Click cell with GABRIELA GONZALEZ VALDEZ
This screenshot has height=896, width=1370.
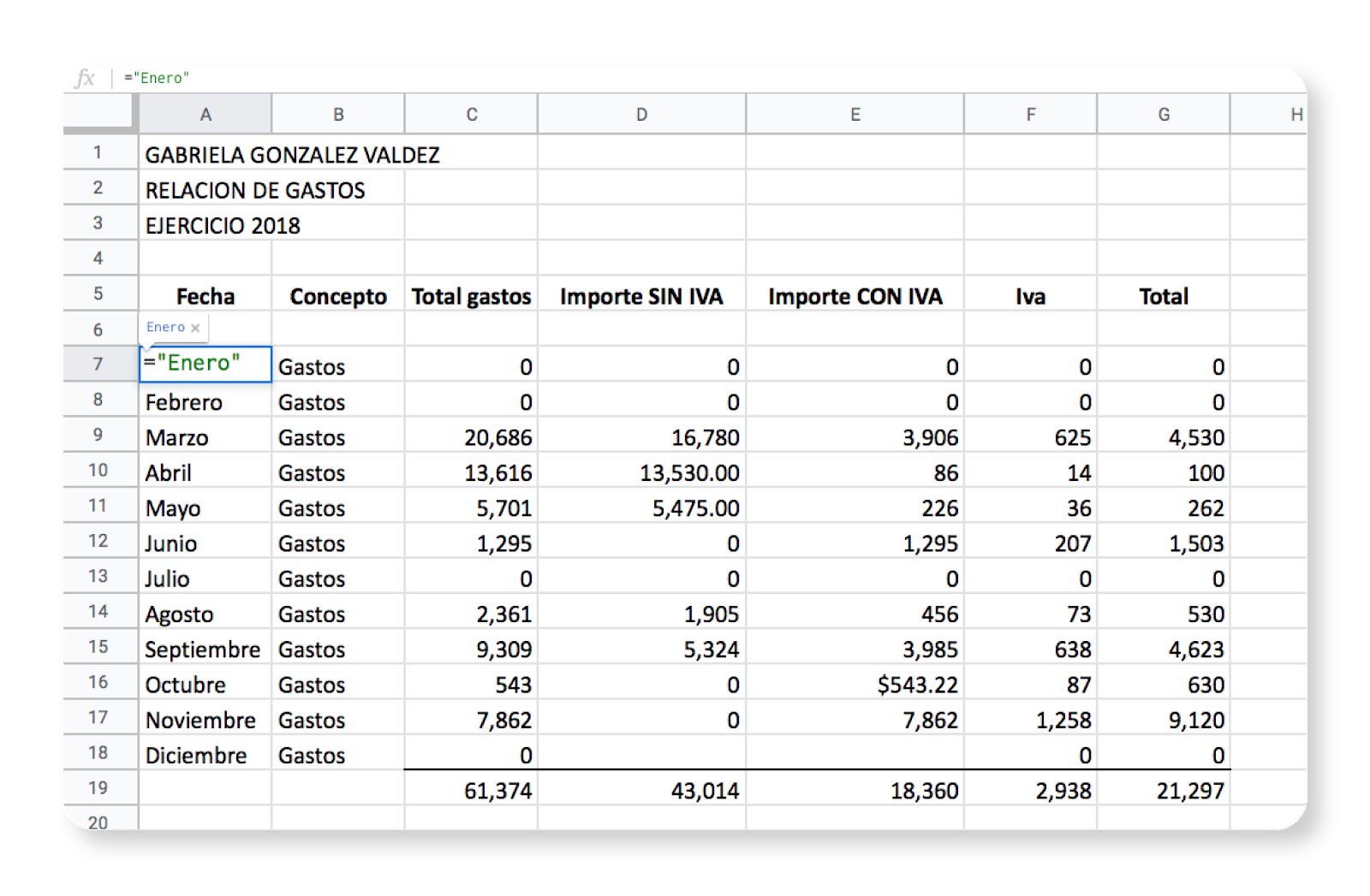tap(292, 155)
